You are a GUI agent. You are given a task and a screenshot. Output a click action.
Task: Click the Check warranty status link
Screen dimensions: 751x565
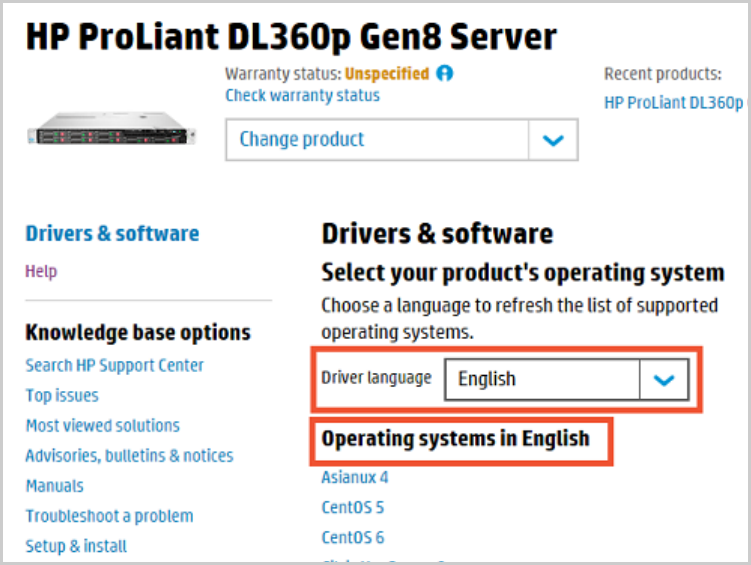click(302, 96)
